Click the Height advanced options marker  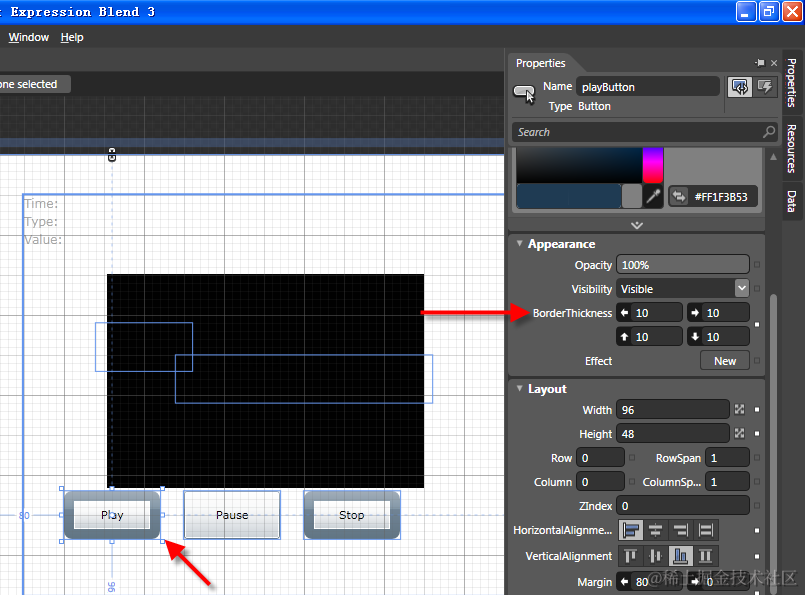(757, 433)
